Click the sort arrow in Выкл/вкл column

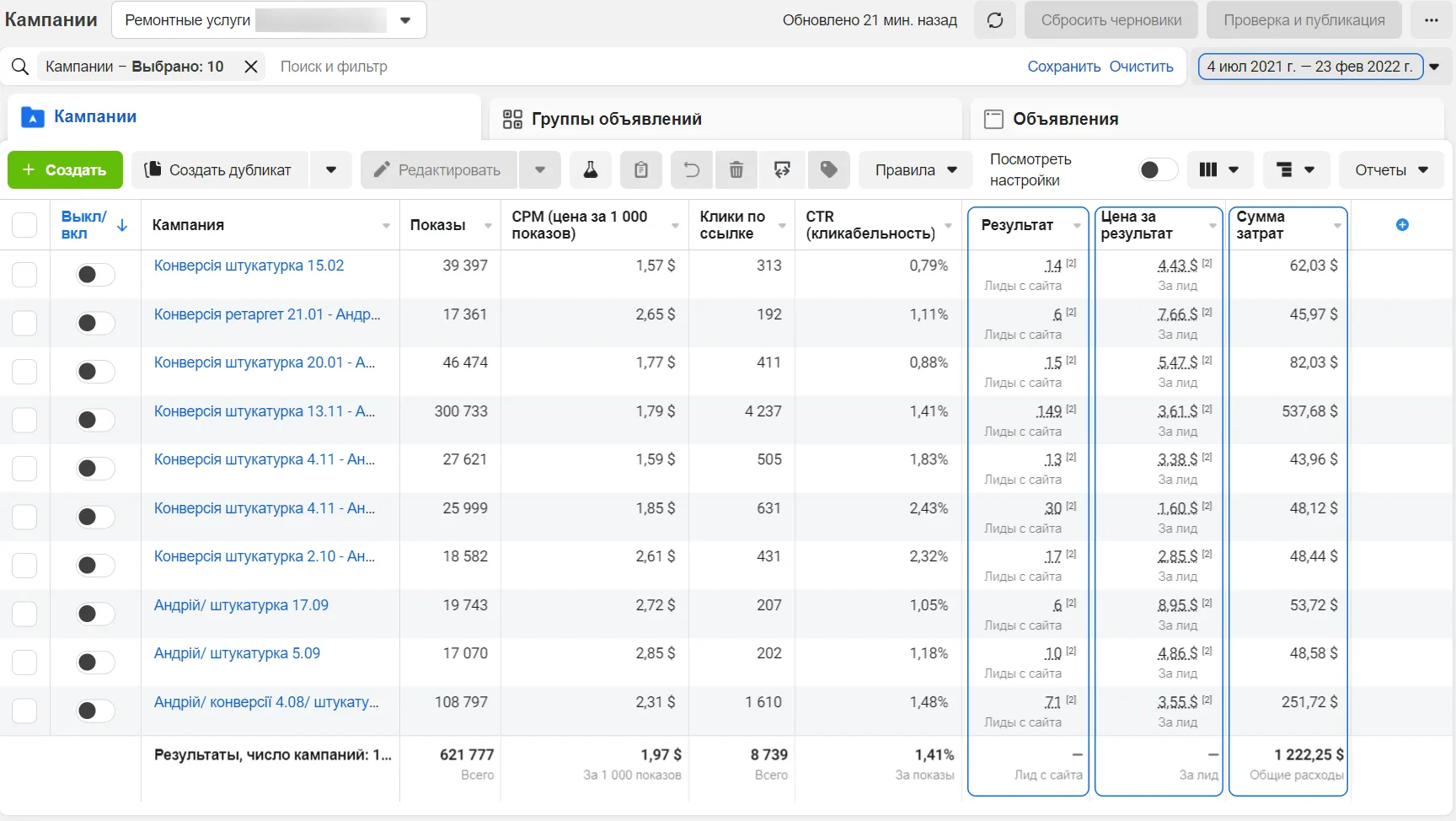122,225
